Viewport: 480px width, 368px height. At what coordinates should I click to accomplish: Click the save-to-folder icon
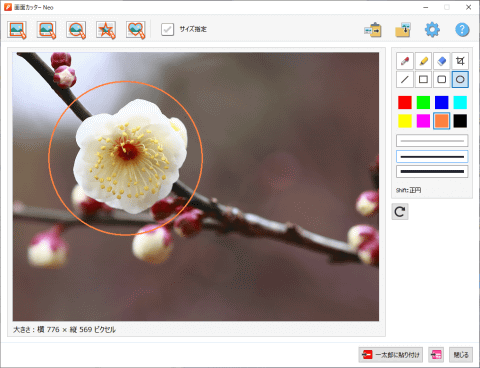coord(403,30)
